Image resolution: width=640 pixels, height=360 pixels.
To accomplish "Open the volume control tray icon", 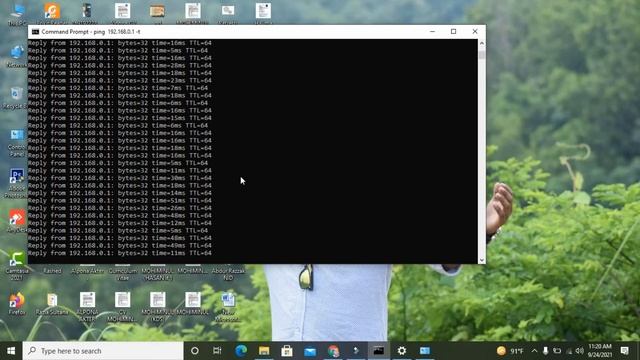I will tap(580, 351).
